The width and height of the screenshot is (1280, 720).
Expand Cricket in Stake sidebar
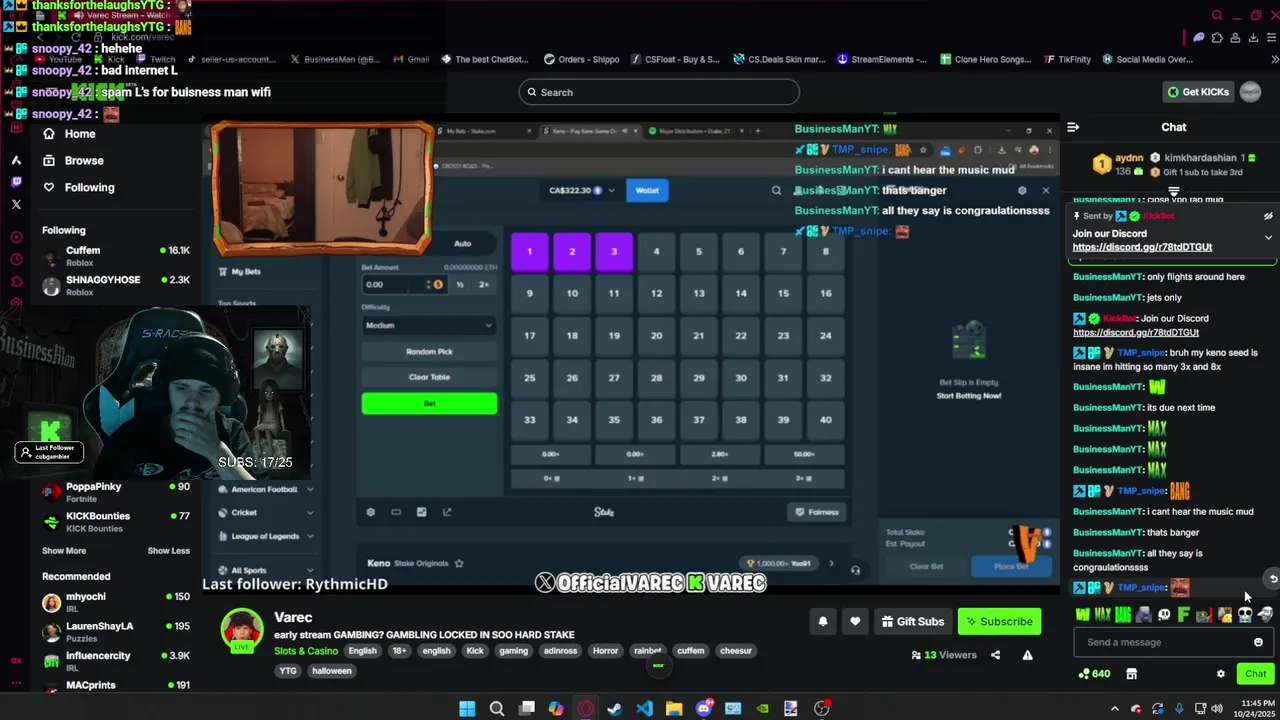265,512
